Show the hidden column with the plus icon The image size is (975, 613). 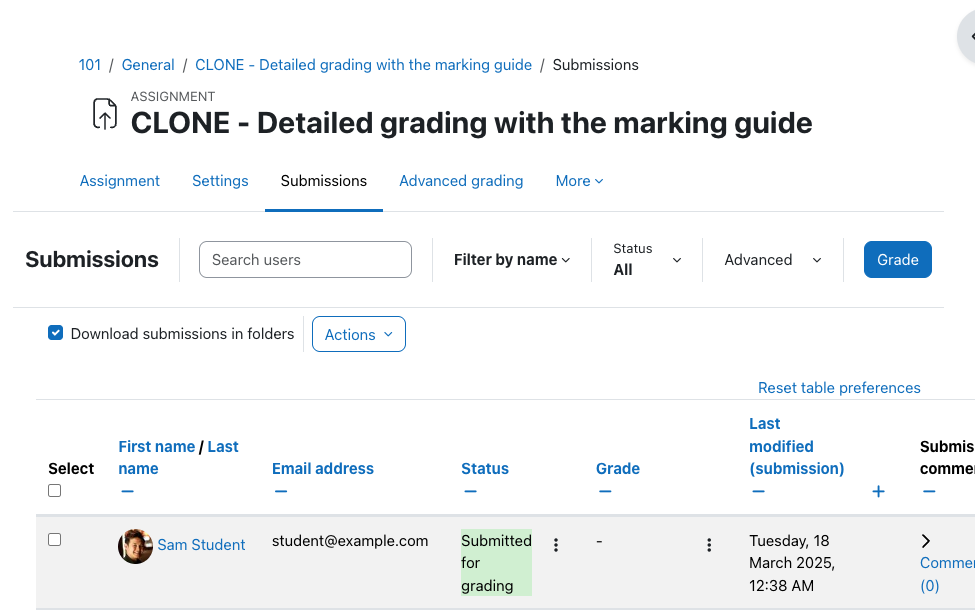pyautogui.click(x=878, y=492)
